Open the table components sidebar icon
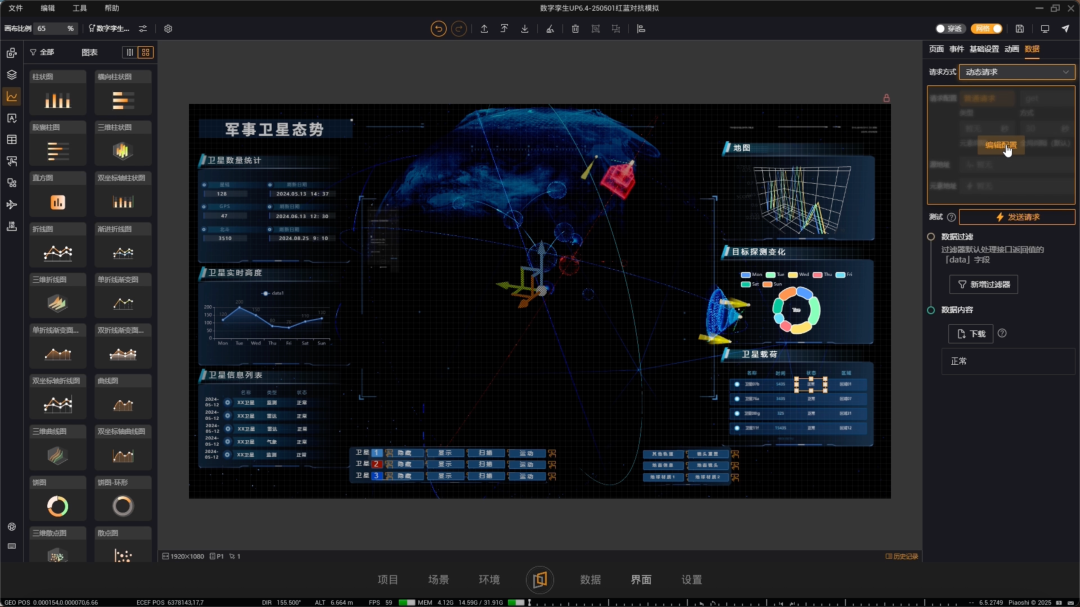This screenshot has height=607, width=1080. click(x=12, y=140)
